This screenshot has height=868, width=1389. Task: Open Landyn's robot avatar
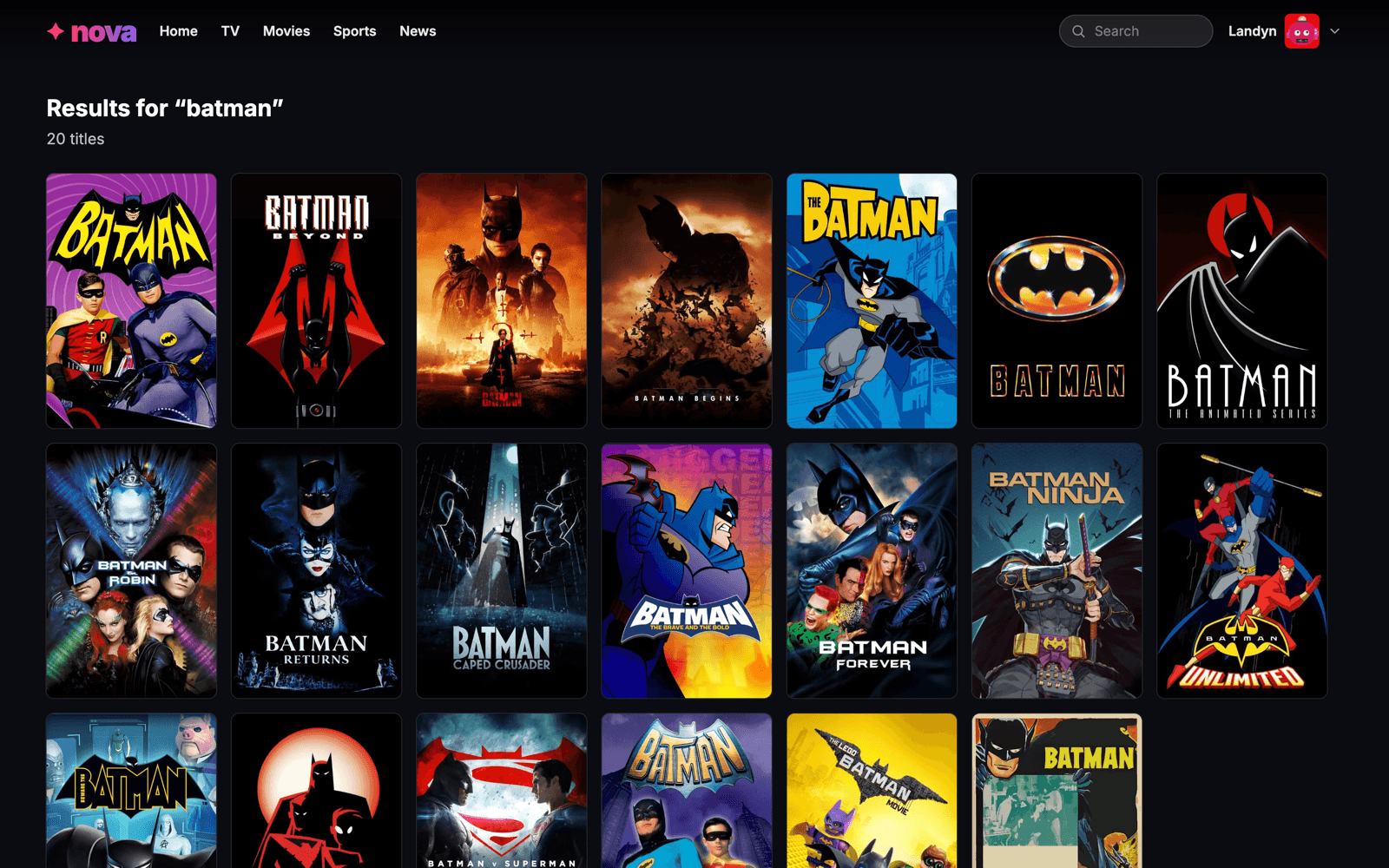point(1301,31)
